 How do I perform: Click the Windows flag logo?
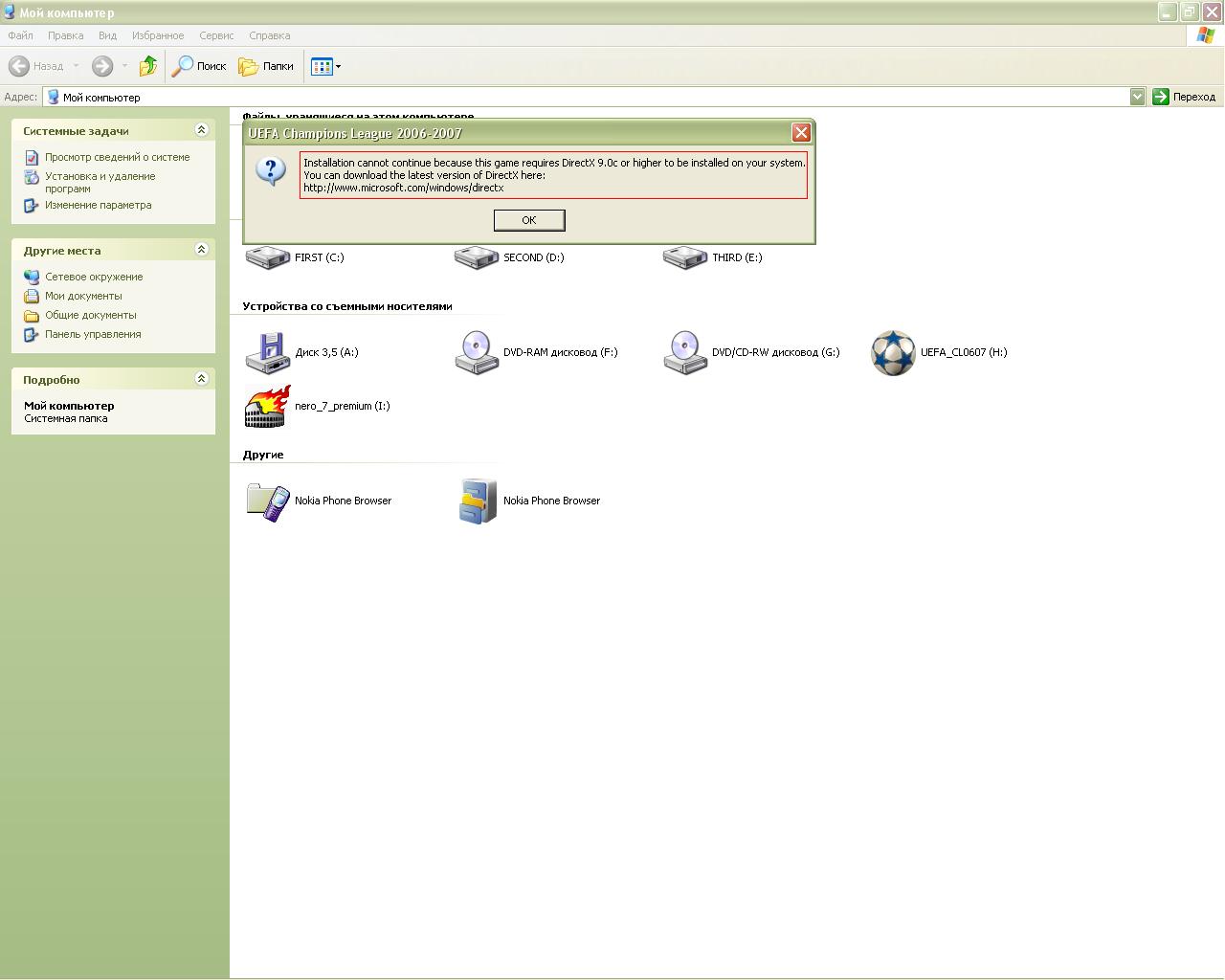click(x=1206, y=35)
